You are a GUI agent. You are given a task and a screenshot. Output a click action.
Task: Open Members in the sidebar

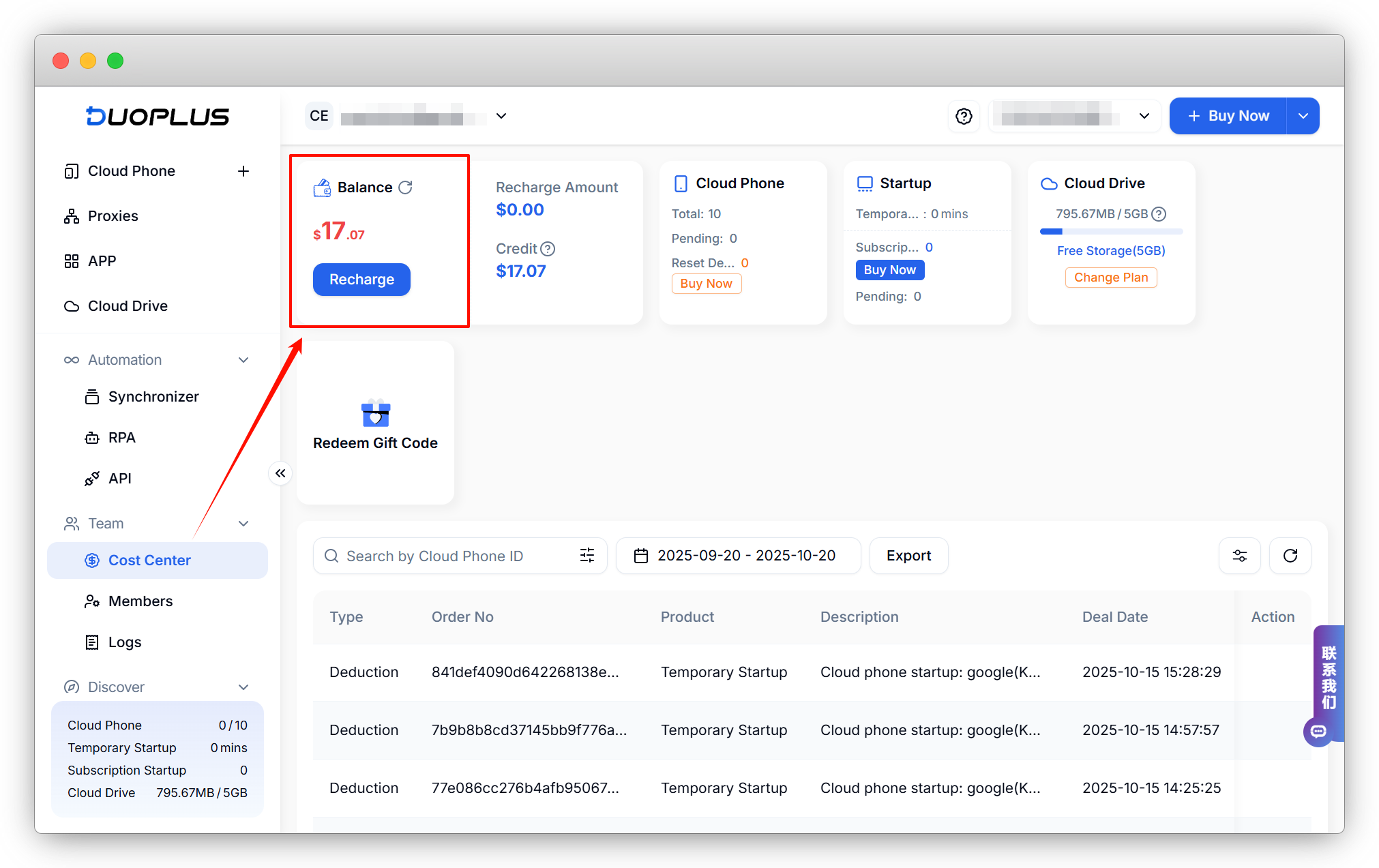point(140,601)
